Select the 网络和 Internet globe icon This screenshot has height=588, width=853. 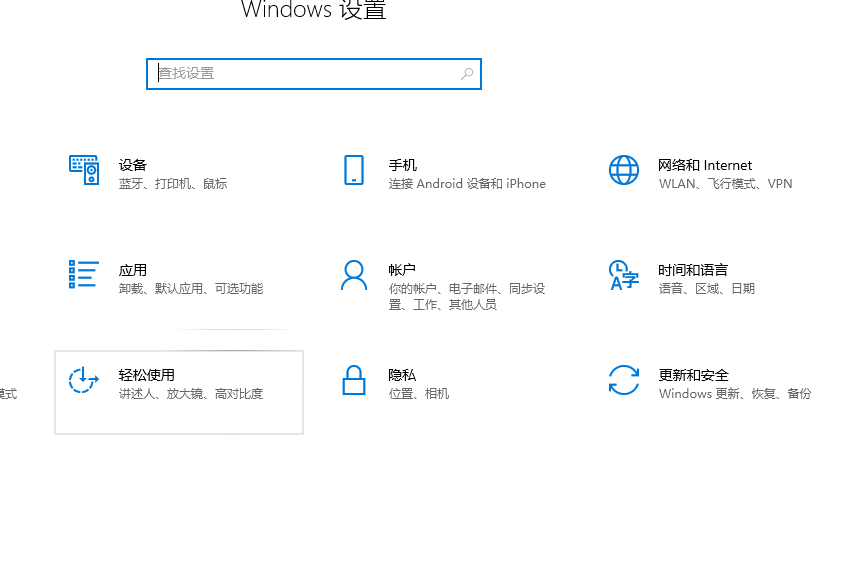point(623,170)
